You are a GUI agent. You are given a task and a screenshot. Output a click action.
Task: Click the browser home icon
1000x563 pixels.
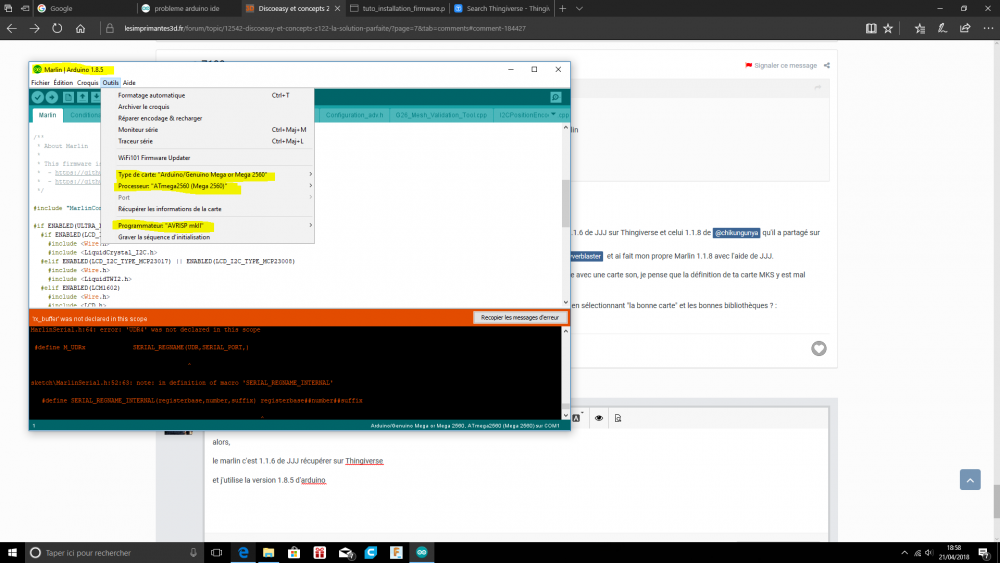(80, 28)
